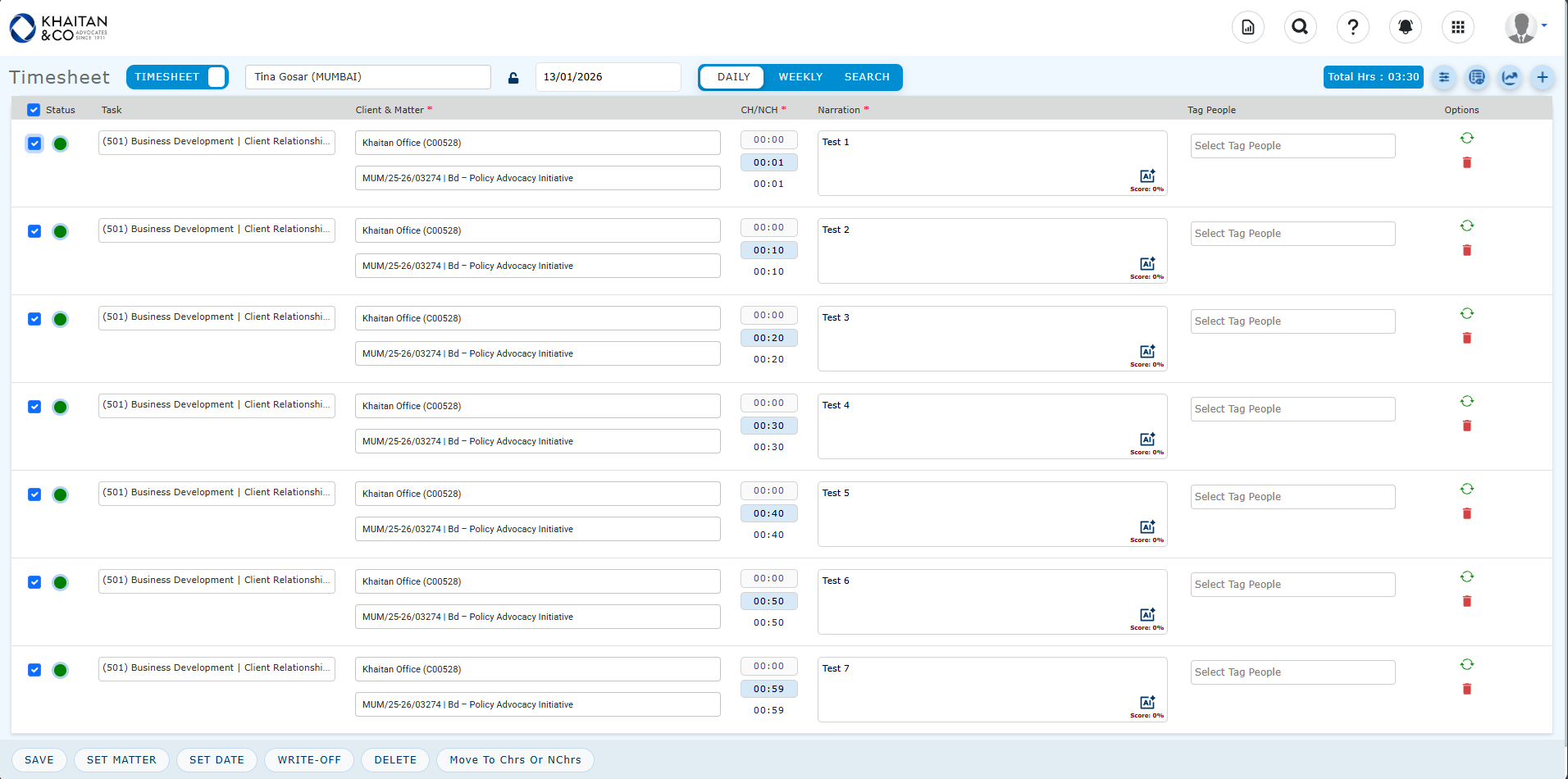Open the Tag People dropdown for Test 2

[x=1292, y=234]
